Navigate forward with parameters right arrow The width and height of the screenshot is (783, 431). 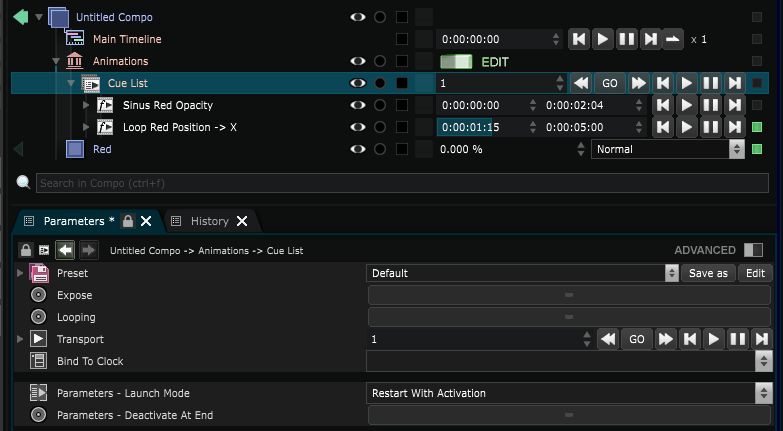88,250
